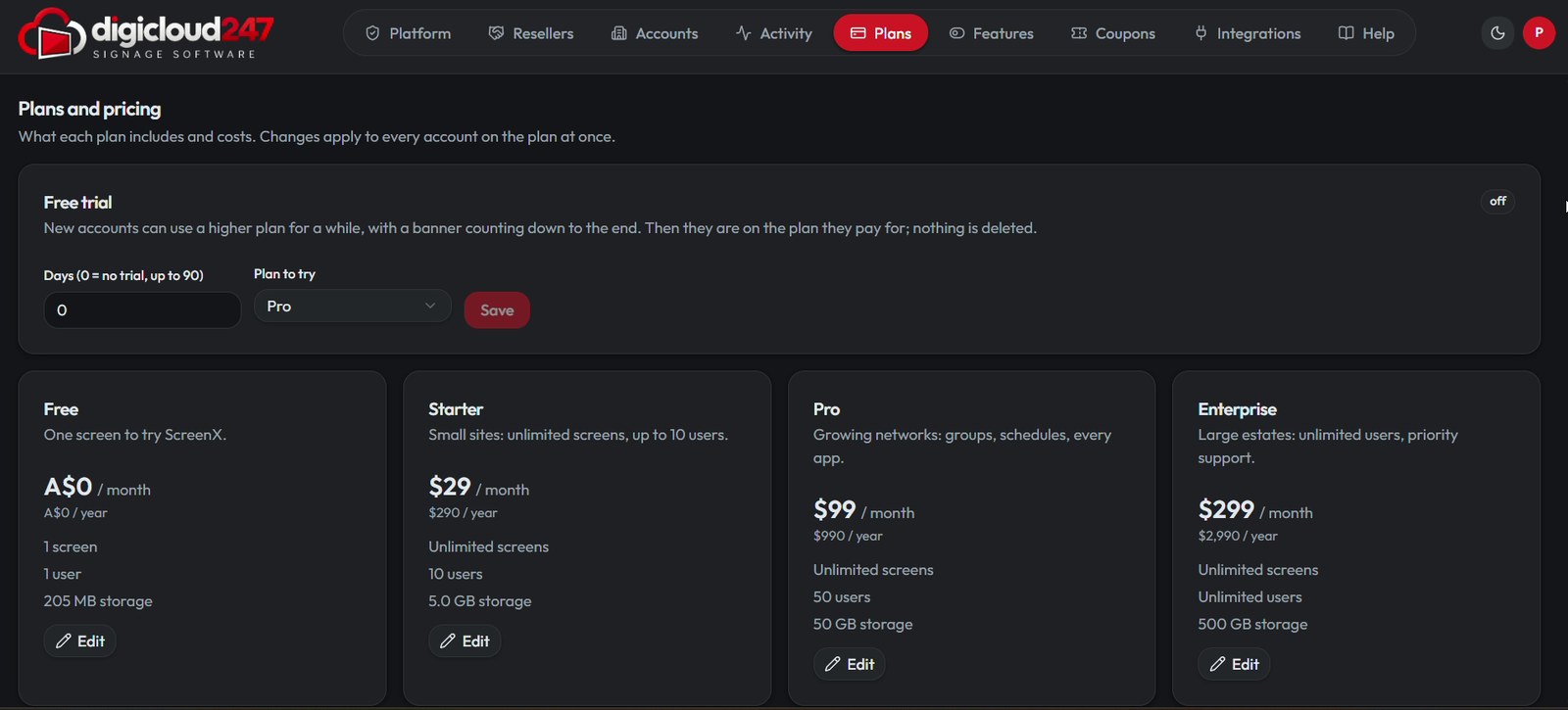Click the 205 MB storage text
Image resolution: width=1568 pixels, height=710 pixels.
point(98,601)
